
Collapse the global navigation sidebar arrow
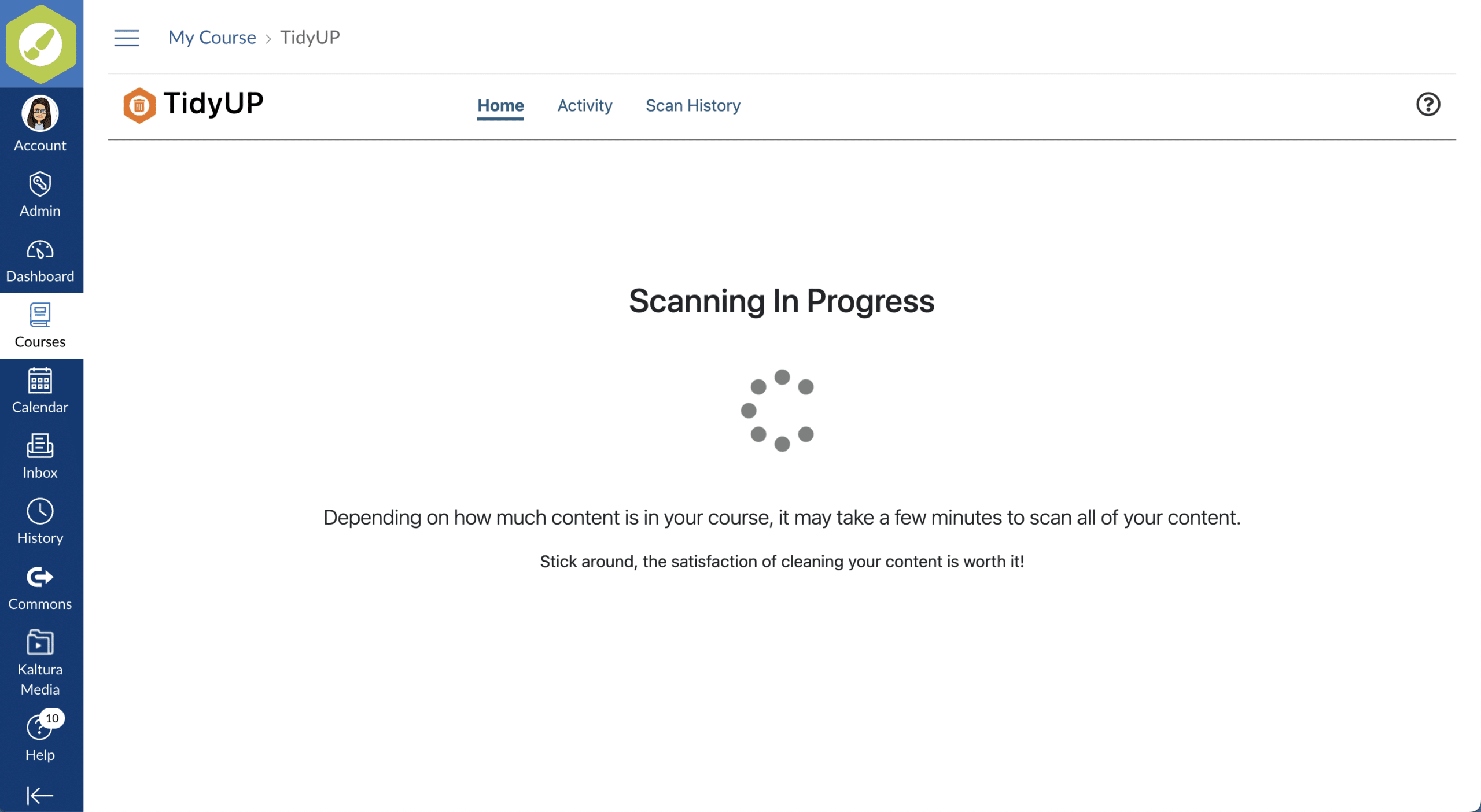pos(40,795)
